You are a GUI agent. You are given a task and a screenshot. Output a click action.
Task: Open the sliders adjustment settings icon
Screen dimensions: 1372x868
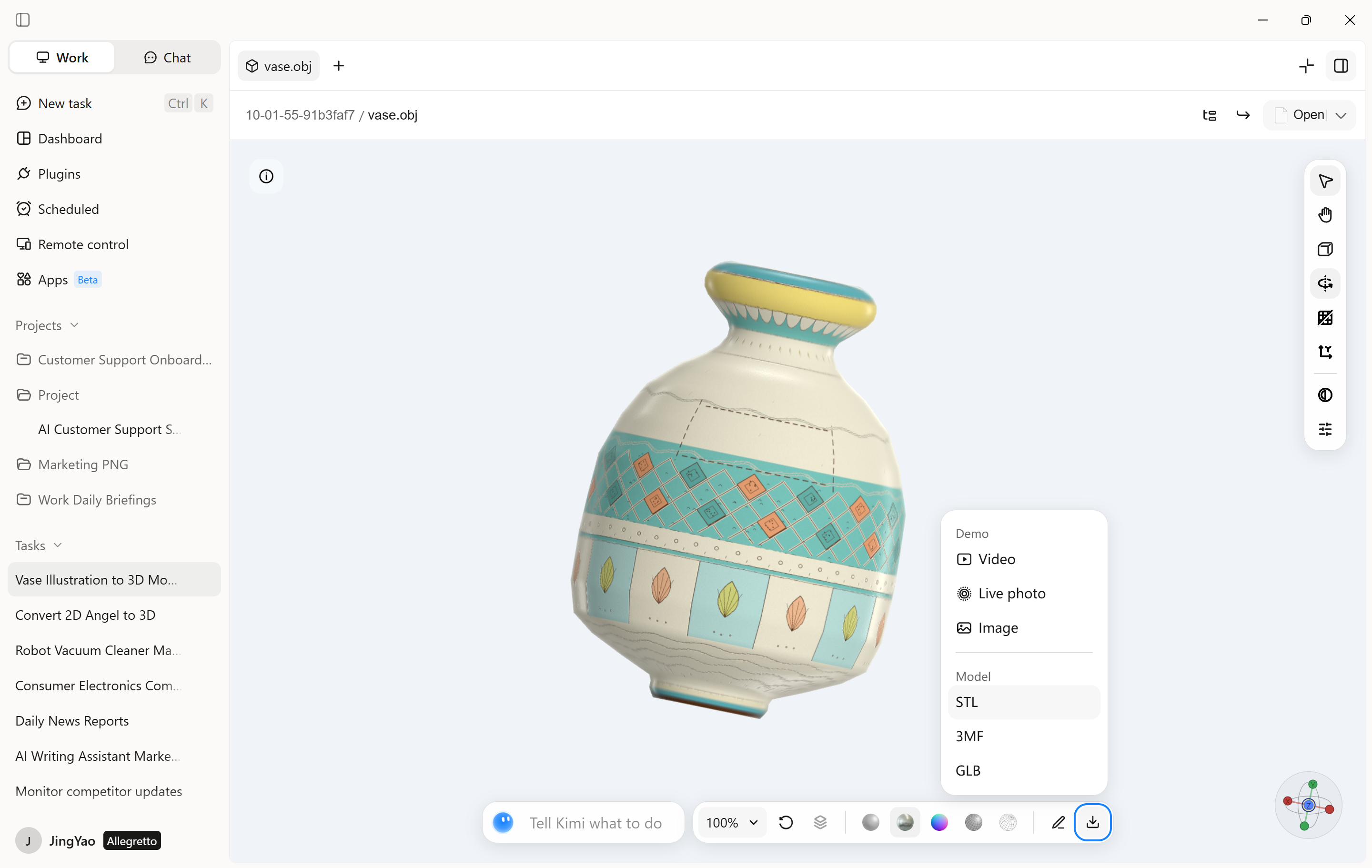coord(1325,429)
